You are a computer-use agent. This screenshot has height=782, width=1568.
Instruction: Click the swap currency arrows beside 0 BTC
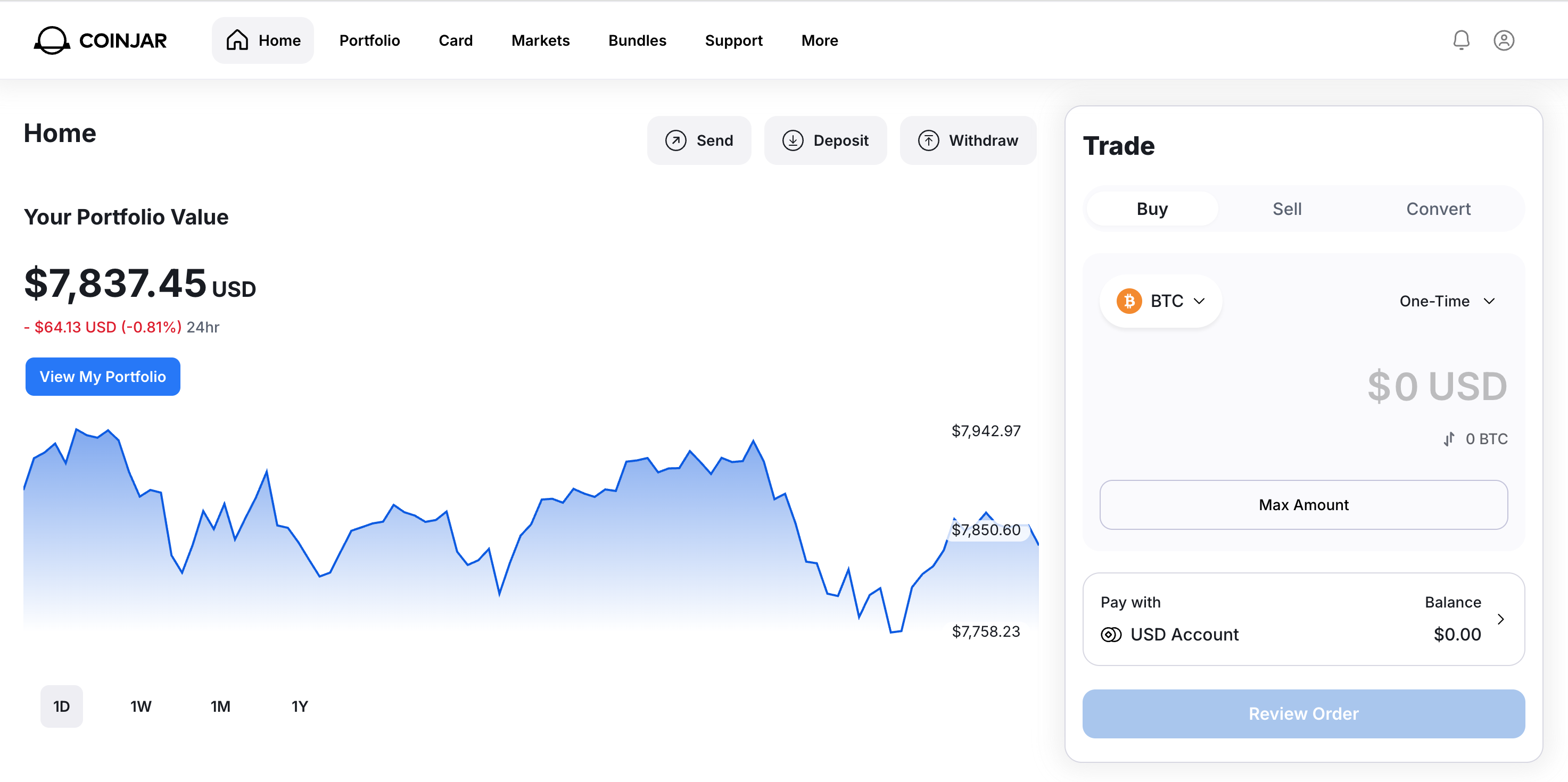(x=1449, y=439)
